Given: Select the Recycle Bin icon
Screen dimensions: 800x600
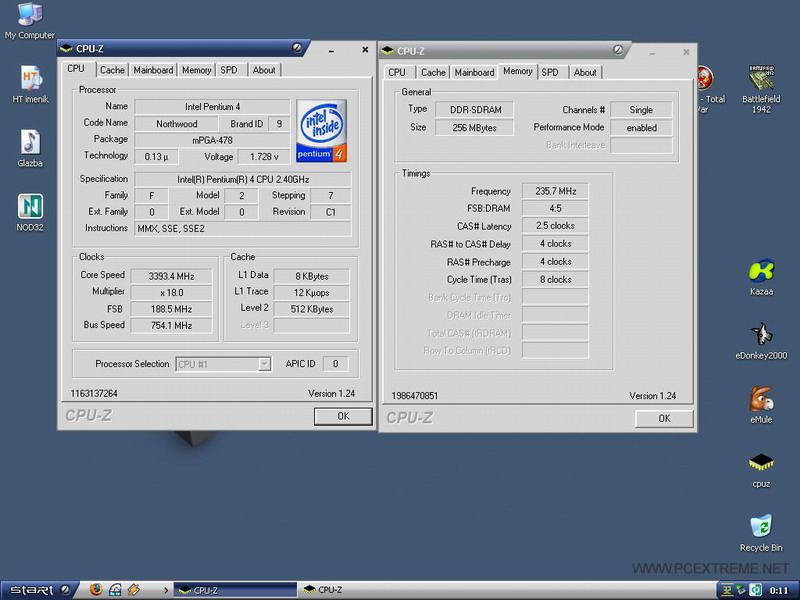Looking at the screenshot, I should (761, 527).
